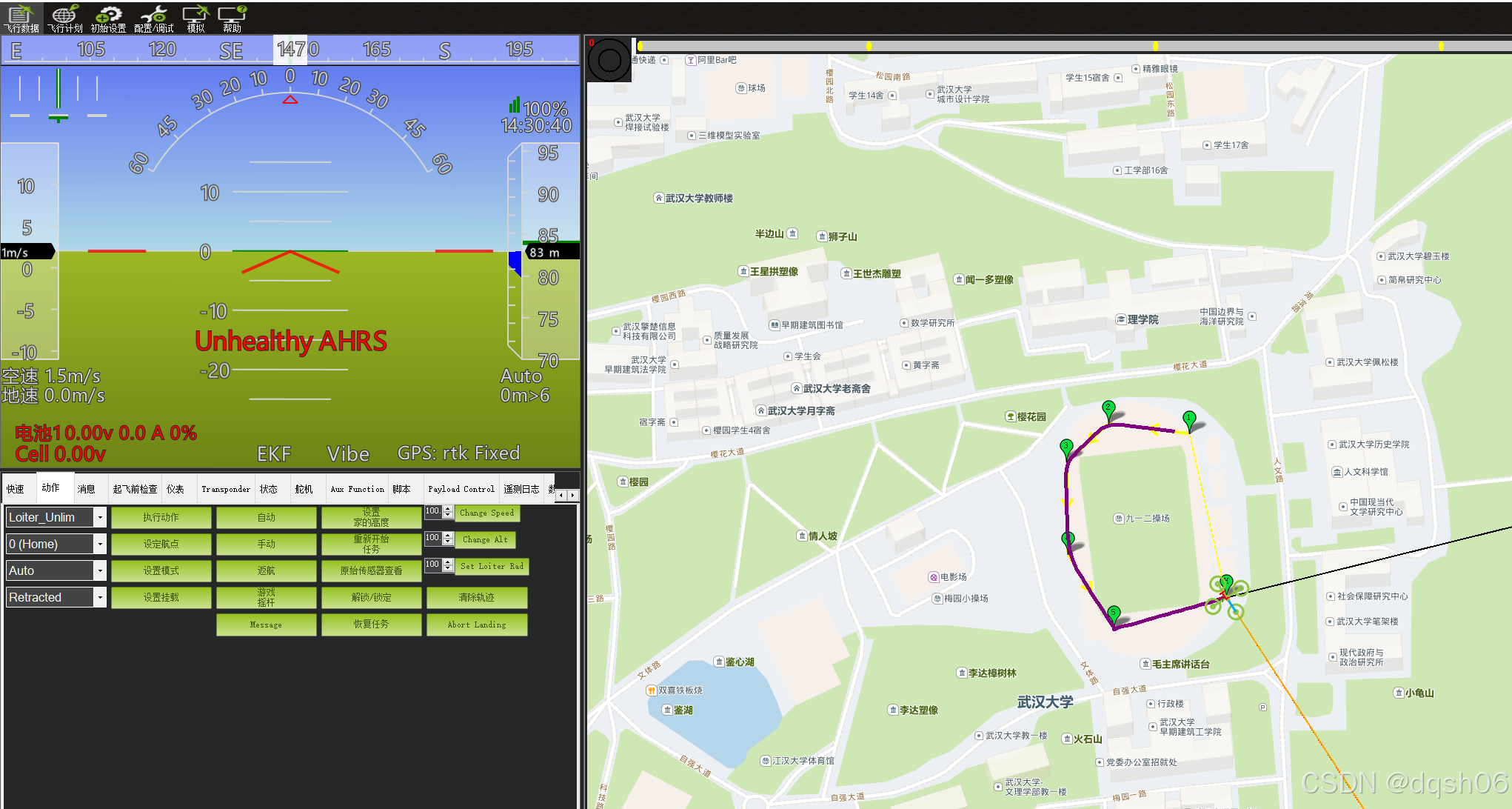Expand the 0 (Home) waypoint dropdown
This screenshot has height=809, width=1512.
coord(100,544)
